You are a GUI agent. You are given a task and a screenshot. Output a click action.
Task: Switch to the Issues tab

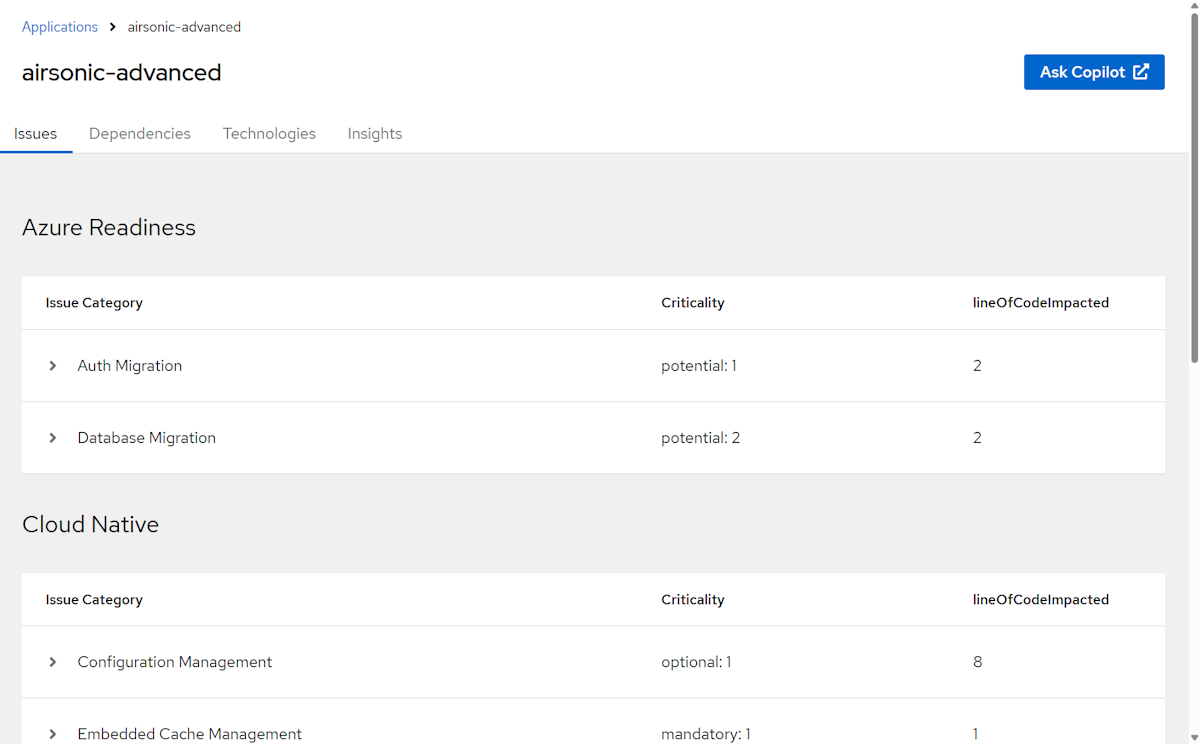coord(36,133)
